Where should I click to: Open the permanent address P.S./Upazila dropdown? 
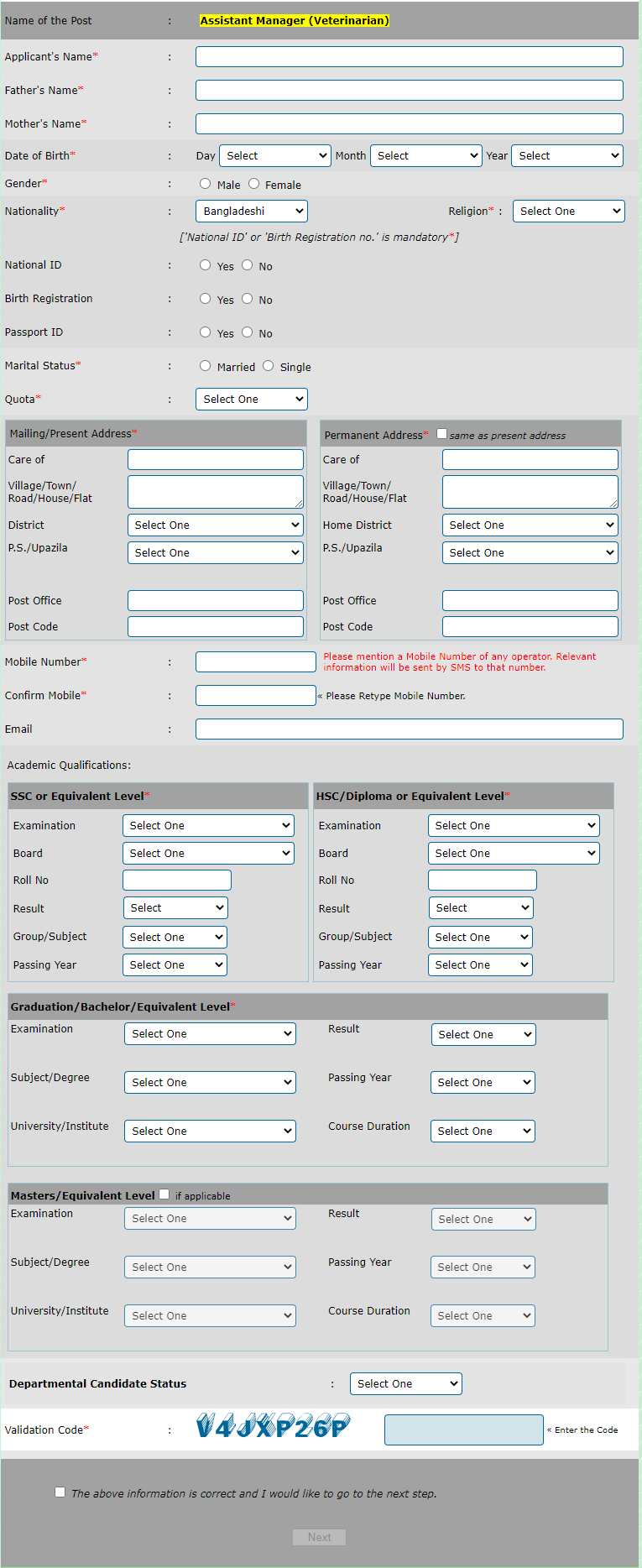(x=530, y=553)
